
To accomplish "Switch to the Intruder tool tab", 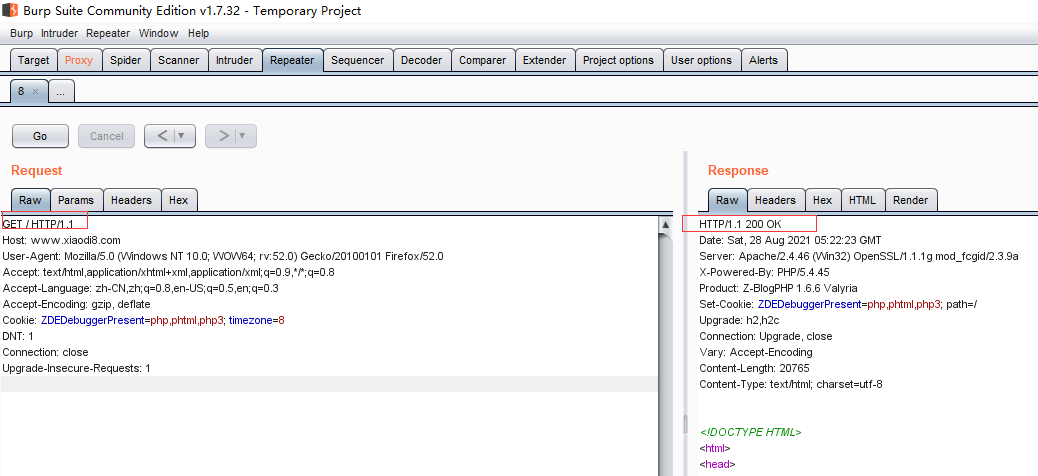I will [x=234, y=60].
